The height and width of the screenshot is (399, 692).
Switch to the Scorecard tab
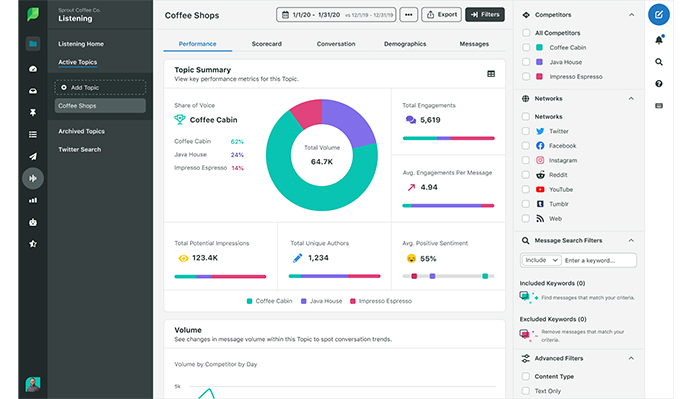pyautogui.click(x=267, y=44)
